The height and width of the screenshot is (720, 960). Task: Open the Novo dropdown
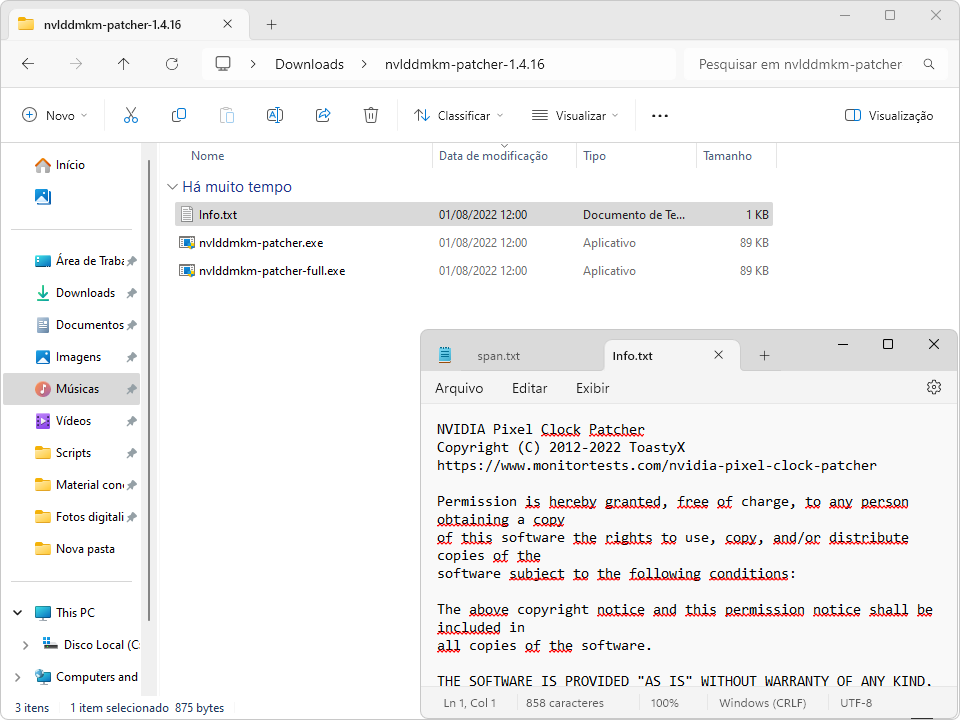(x=54, y=116)
